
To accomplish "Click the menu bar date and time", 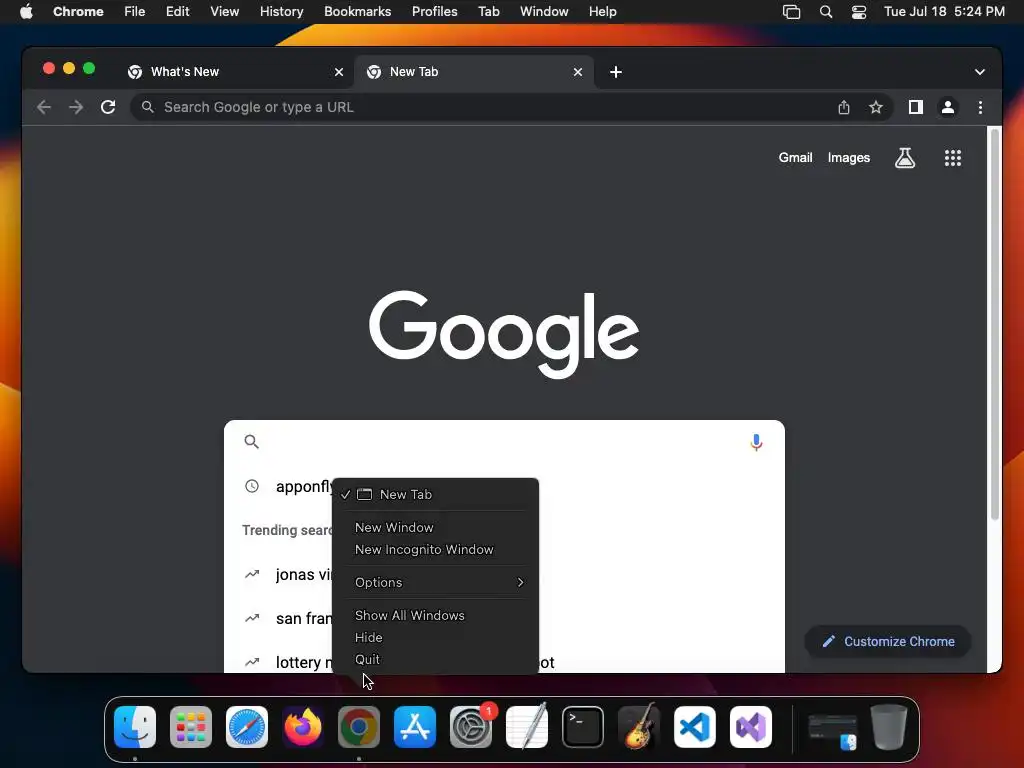I will [944, 12].
